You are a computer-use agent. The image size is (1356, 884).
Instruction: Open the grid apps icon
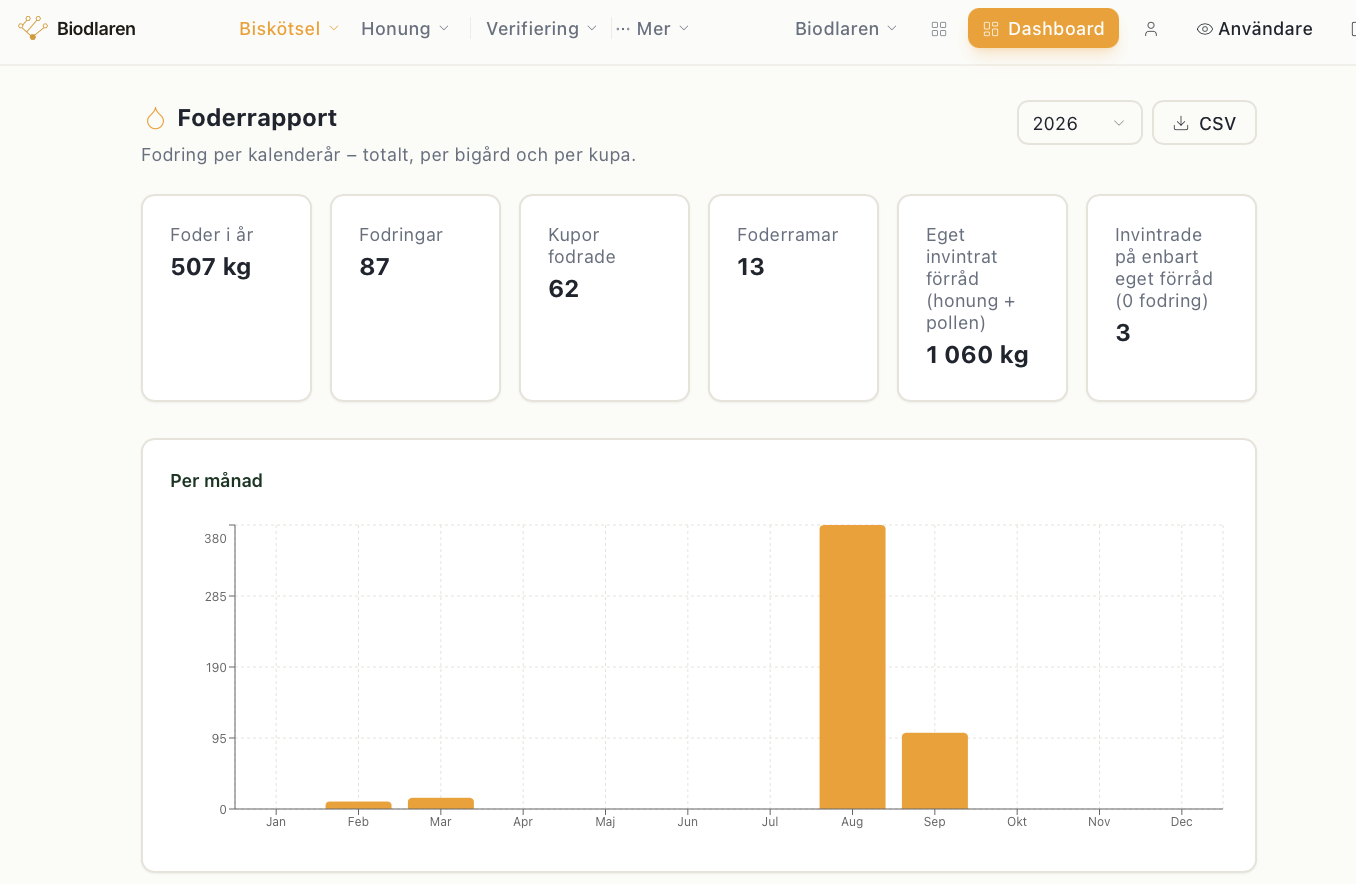pos(938,29)
